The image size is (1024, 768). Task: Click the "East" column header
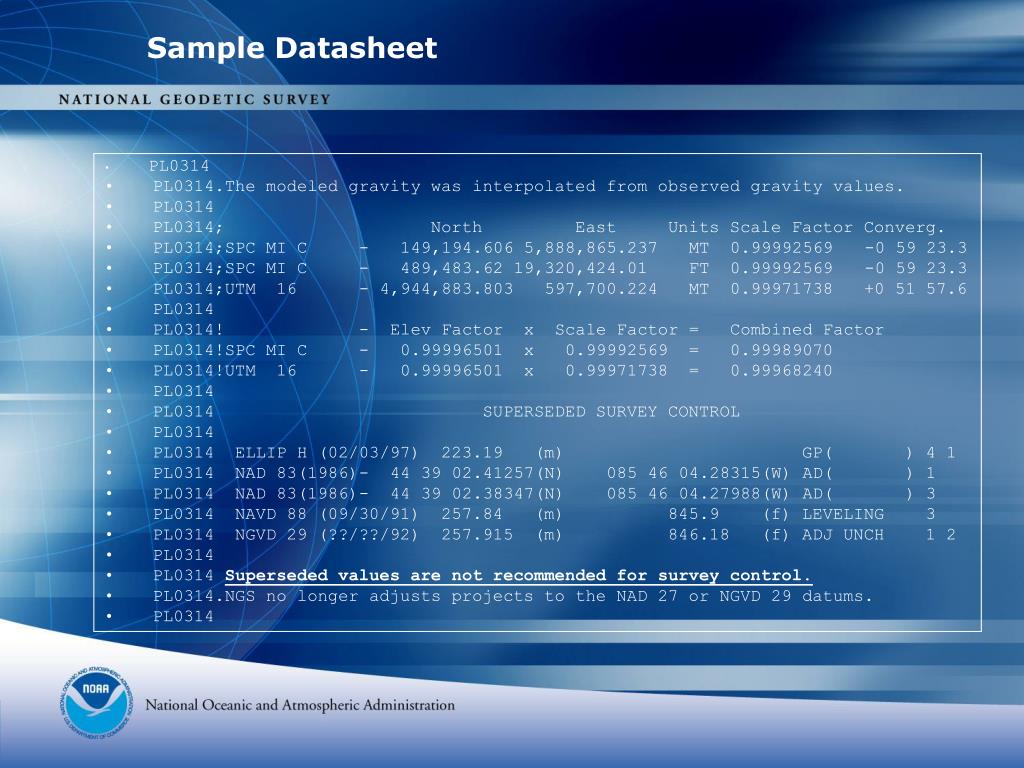[x=595, y=227]
